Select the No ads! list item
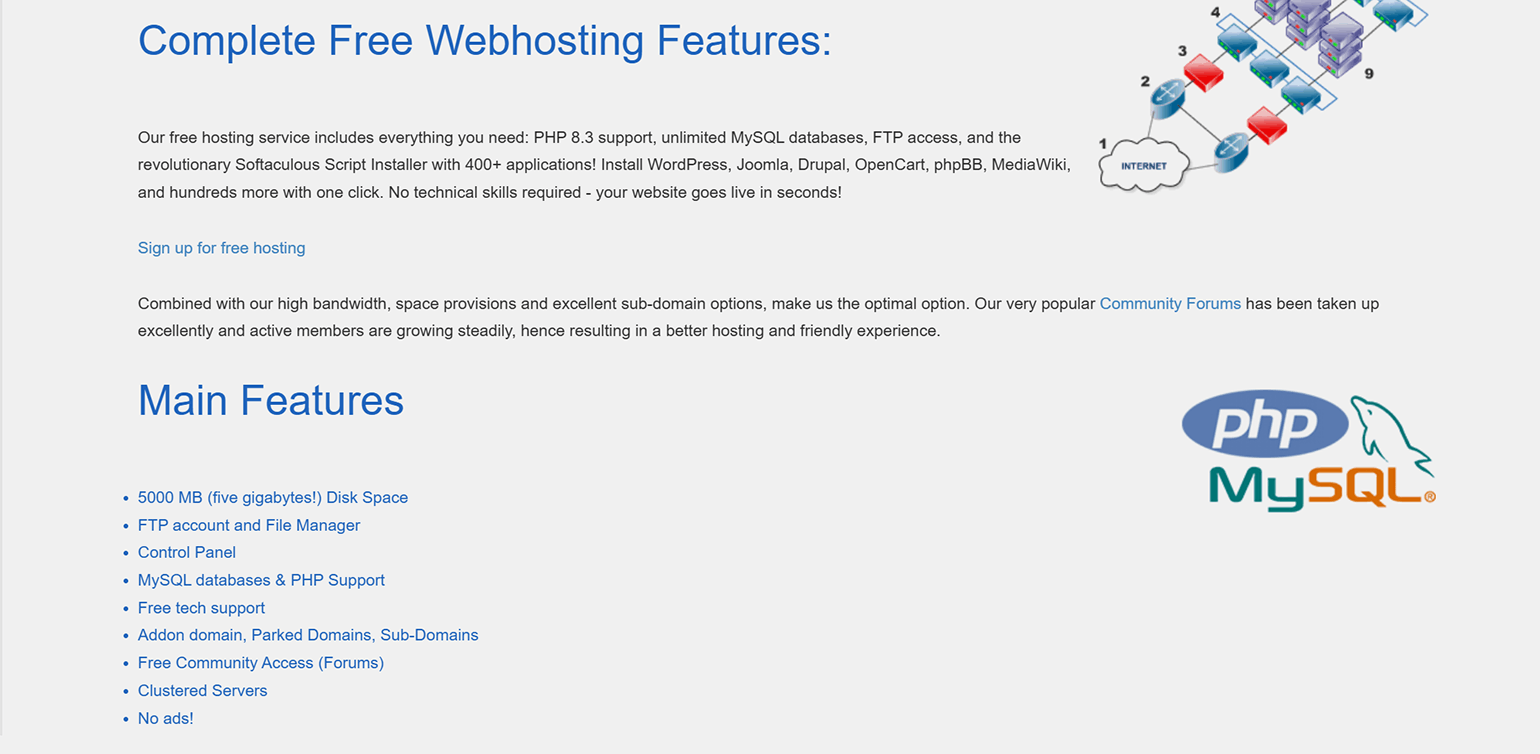Image resolution: width=1540 pixels, height=754 pixels. pos(166,718)
